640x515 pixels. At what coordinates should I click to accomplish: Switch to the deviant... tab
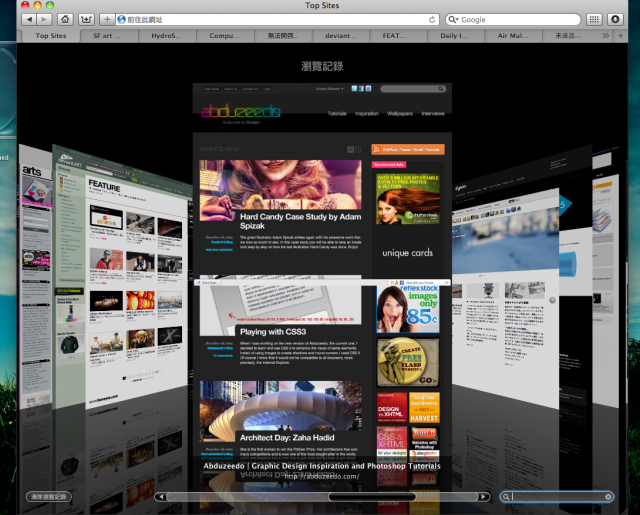(340, 36)
